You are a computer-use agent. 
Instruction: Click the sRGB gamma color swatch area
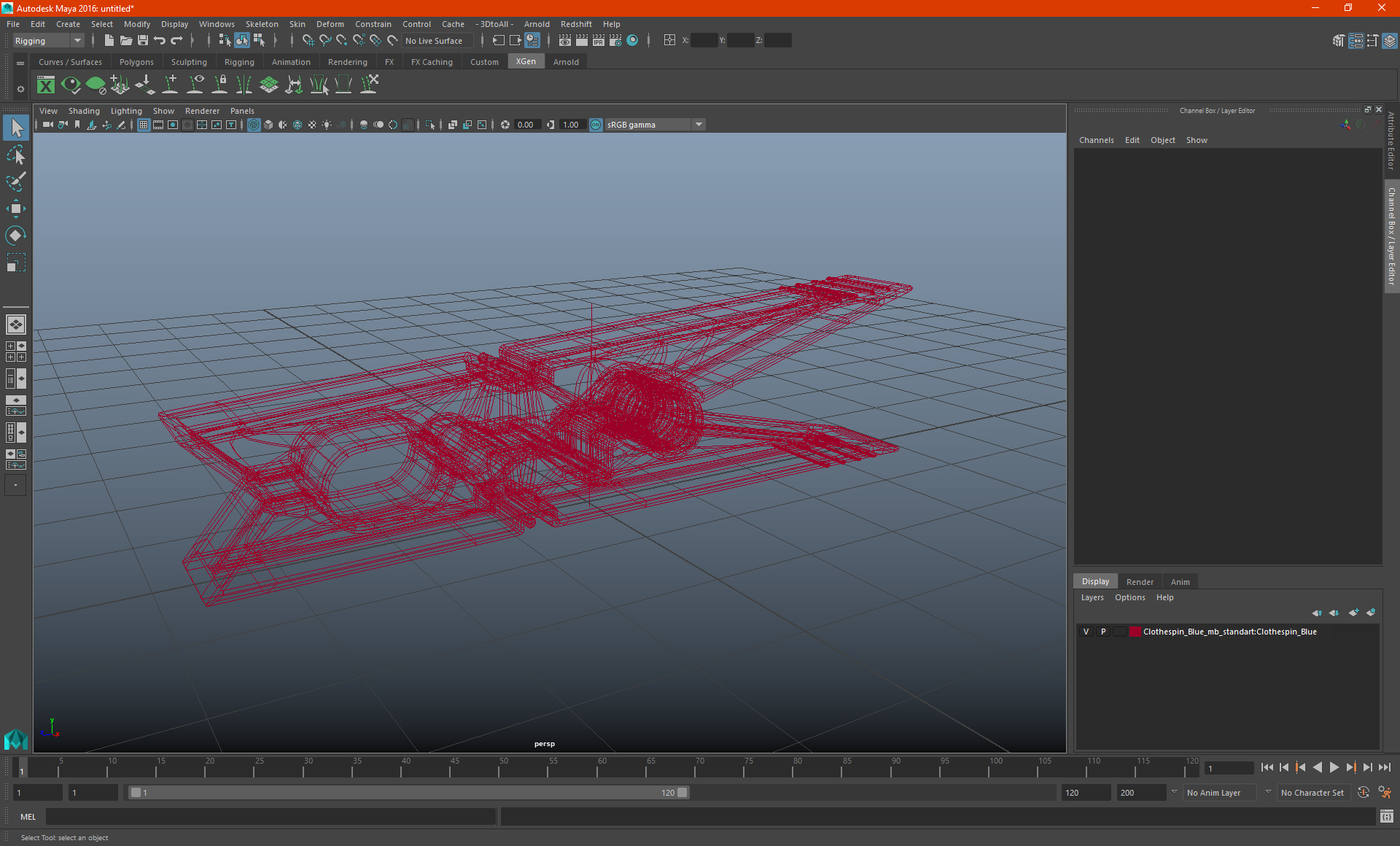pos(596,124)
